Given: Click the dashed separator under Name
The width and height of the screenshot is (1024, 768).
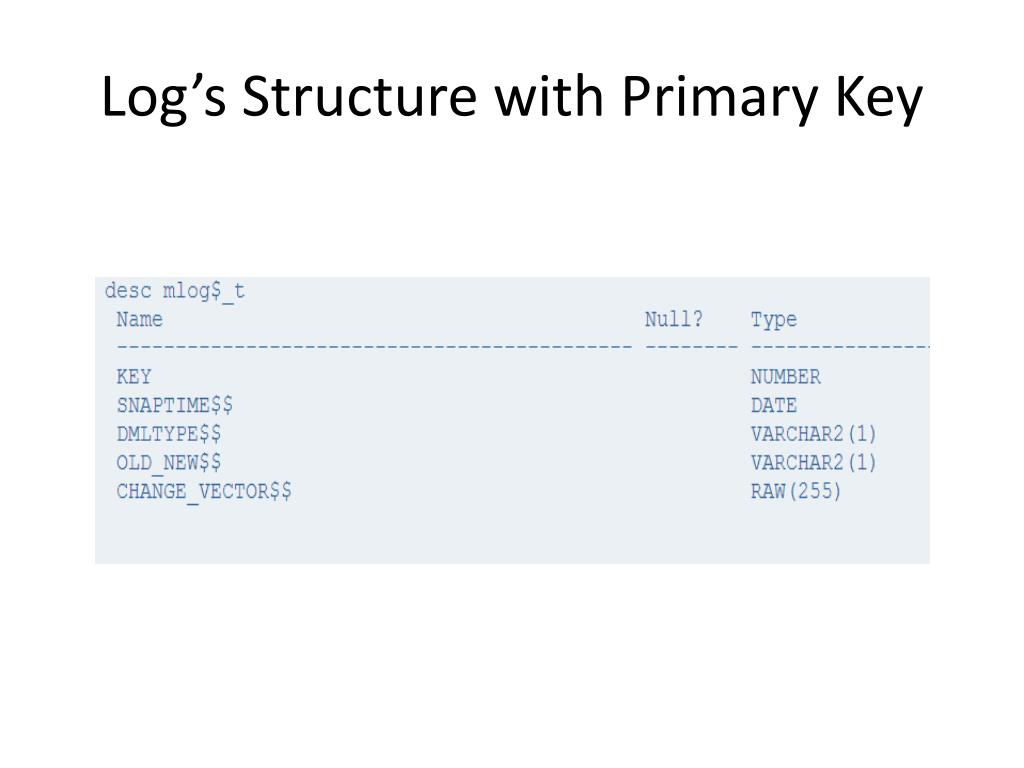Looking at the screenshot, I should [x=374, y=347].
